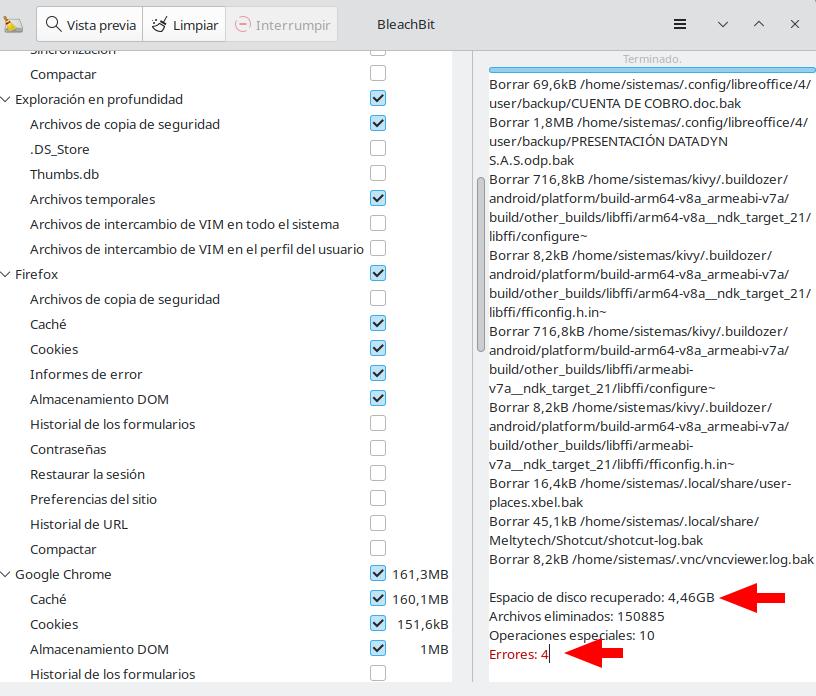Screen dimensions: 816x696
Task: Click the vncviewer.log.bak log entry
Action: 651,560
